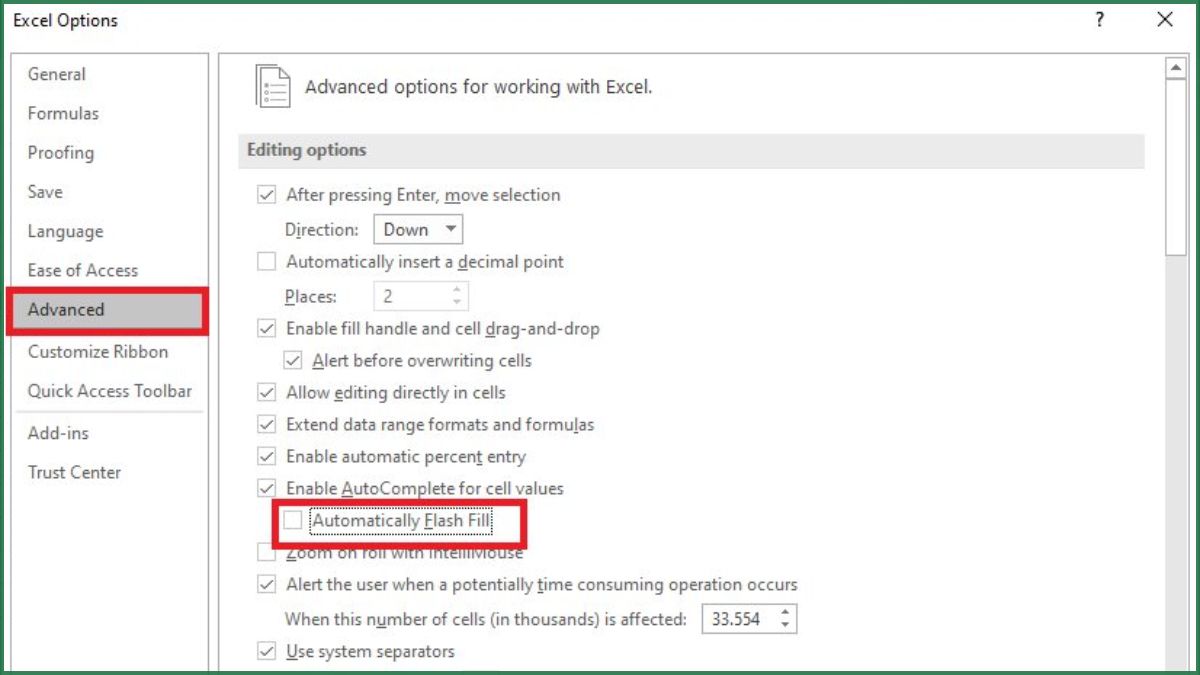Toggle Extend data range formats and formulas
Image resolution: width=1200 pixels, height=675 pixels.
pyautogui.click(x=267, y=425)
